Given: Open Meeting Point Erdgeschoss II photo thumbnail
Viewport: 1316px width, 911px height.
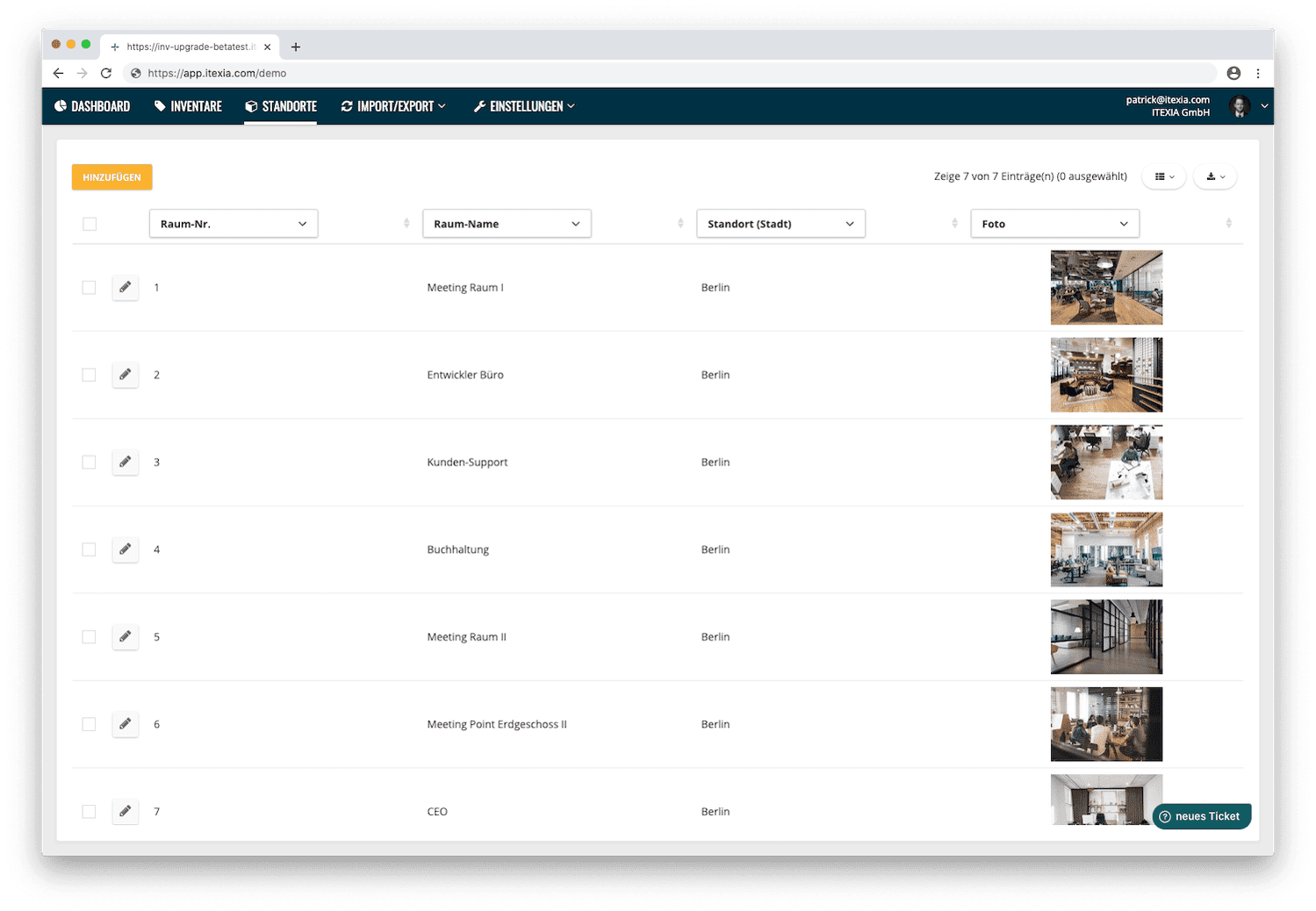Looking at the screenshot, I should point(1106,724).
